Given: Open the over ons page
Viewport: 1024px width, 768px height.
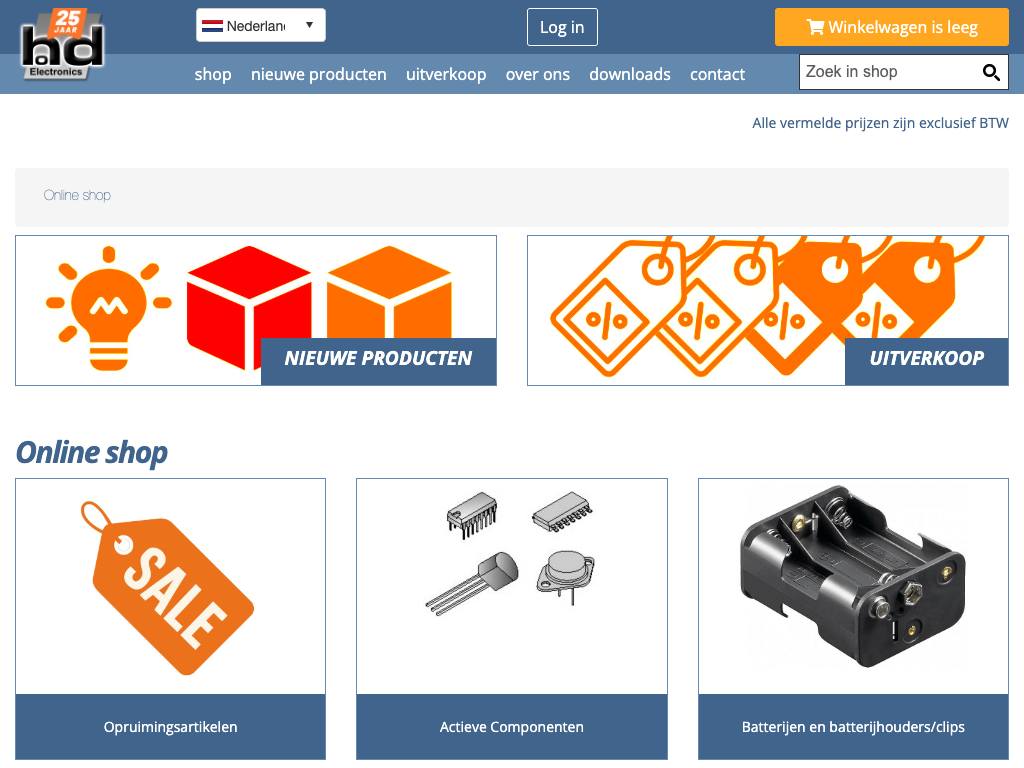Looking at the screenshot, I should [537, 74].
